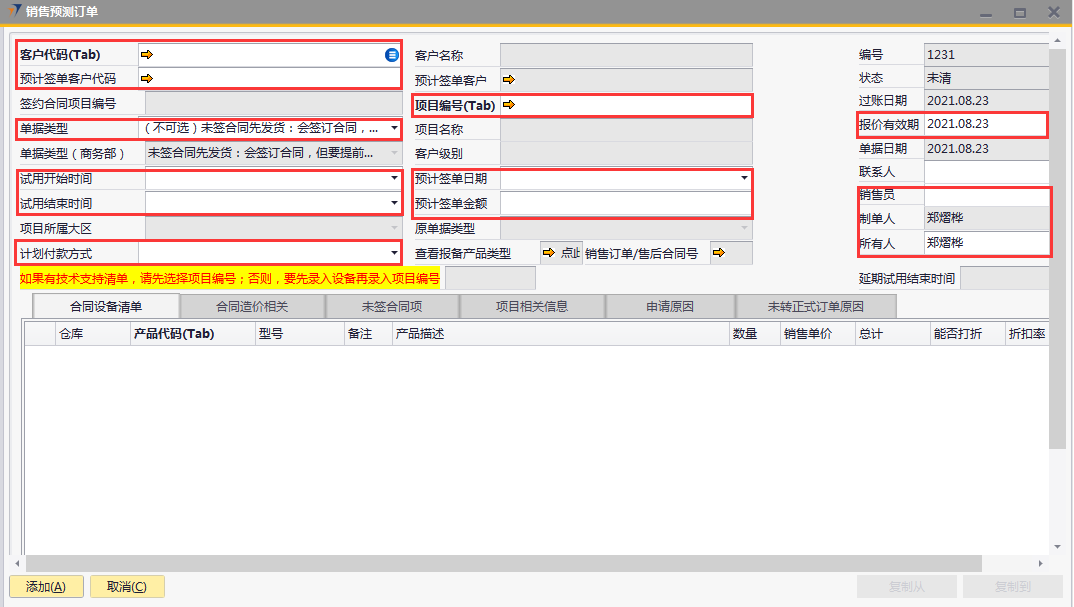This screenshot has width=1074, height=607.
Task: Click the blue list icon in 客户代码 field
Action: click(392, 54)
